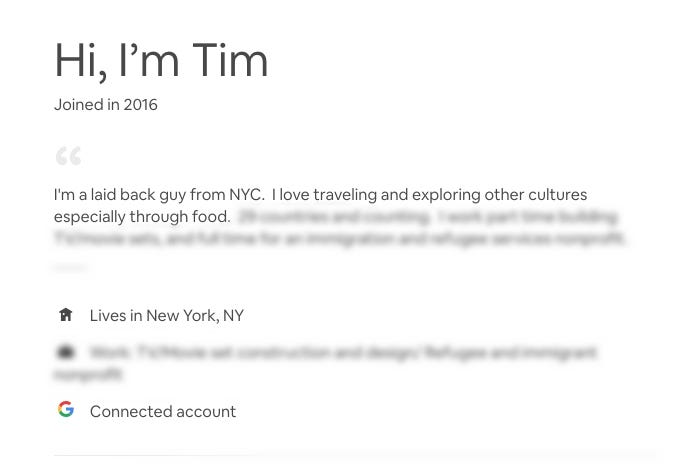700x474 pixels.
Task: Click the Joined in 2016 text
Action: (x=106, y=105)
